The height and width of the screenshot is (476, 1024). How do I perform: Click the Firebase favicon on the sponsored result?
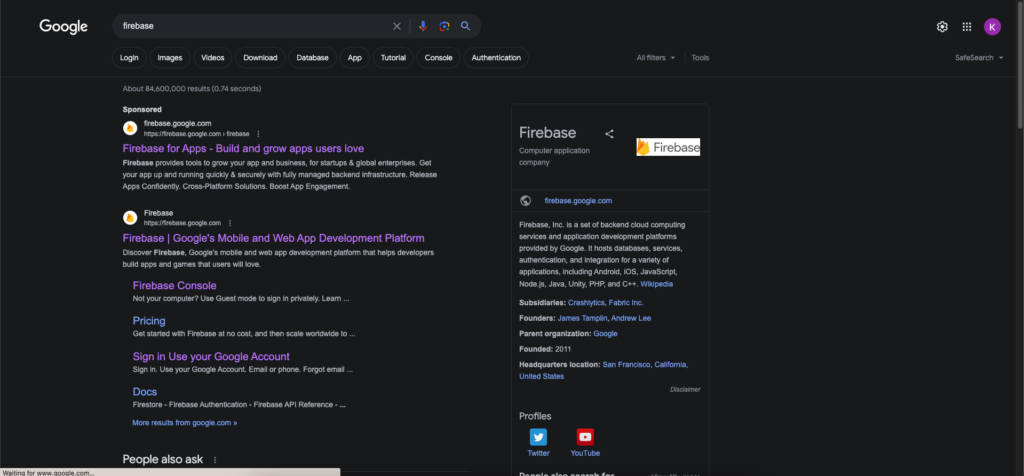[x=130, y=128]
